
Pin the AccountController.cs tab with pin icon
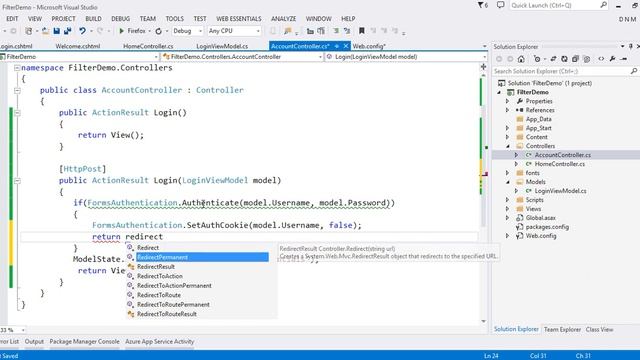(337, 46)
